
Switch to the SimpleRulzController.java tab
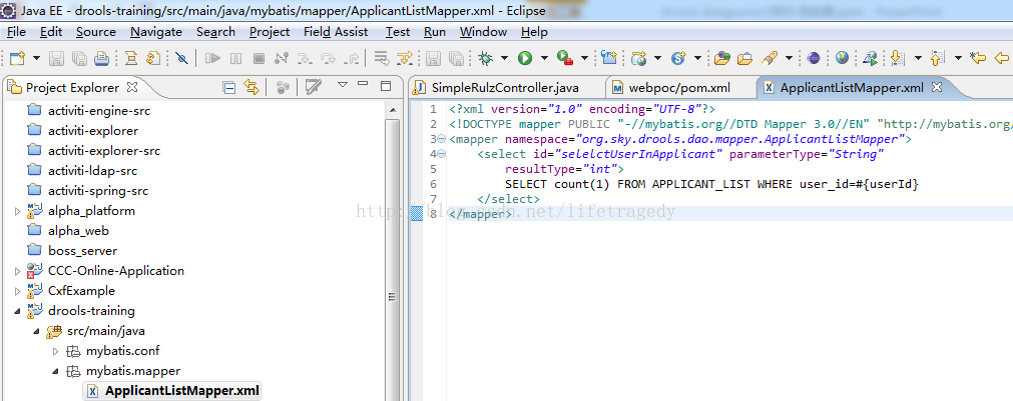click(505, 87)
